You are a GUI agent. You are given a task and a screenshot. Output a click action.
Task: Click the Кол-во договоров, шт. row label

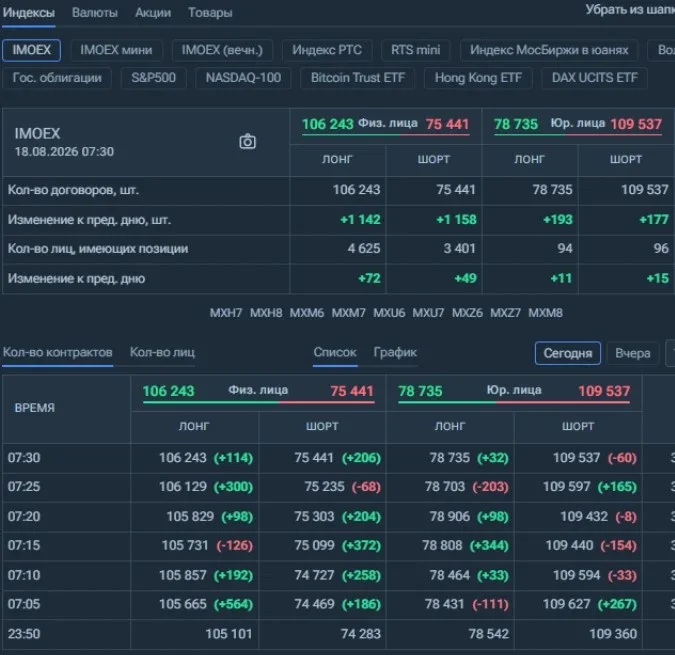(x=73, y=190)
